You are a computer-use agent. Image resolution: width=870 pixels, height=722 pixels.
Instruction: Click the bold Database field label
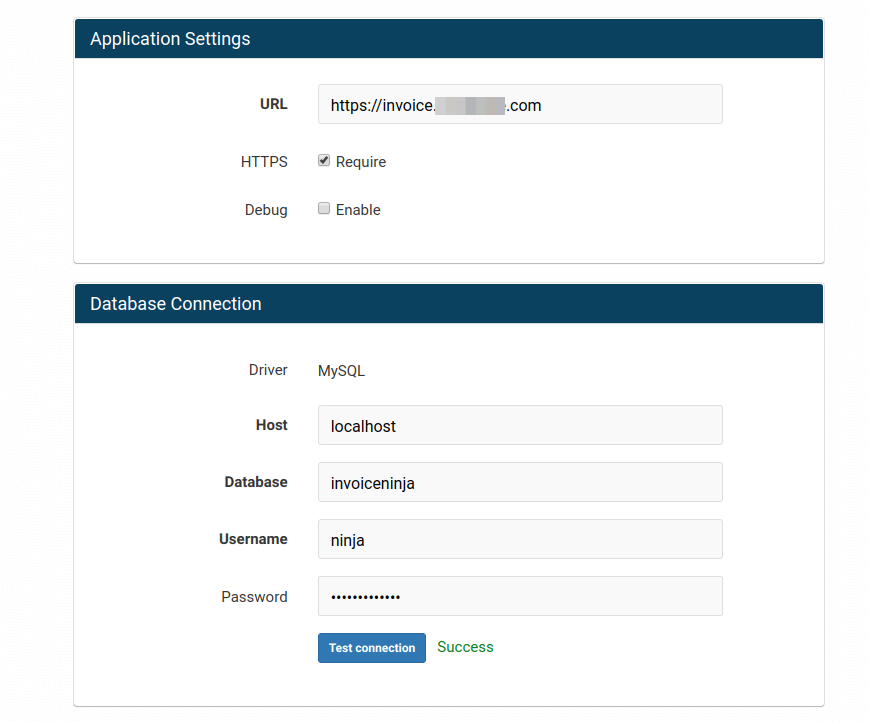256,482
